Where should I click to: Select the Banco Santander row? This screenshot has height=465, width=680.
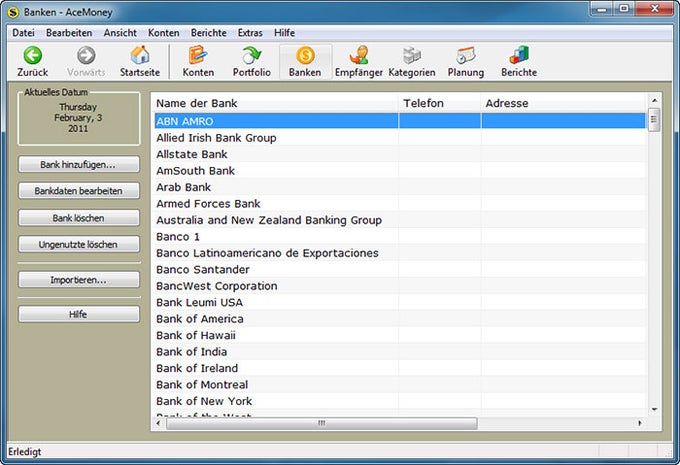(400, 270)
